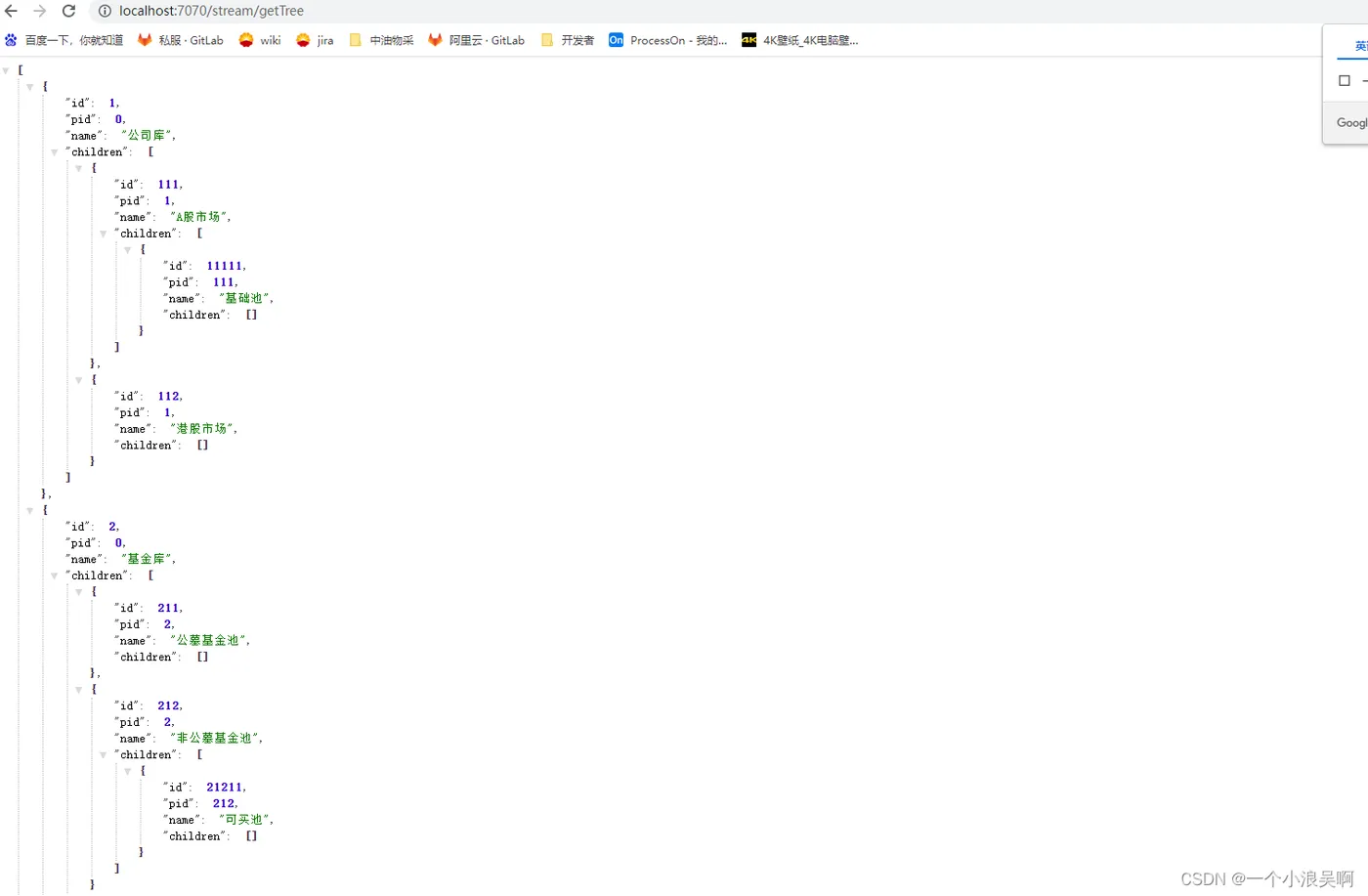1368x896 pixels.
Task: Select the name value "A股市场"
Action: click(198, 217)
